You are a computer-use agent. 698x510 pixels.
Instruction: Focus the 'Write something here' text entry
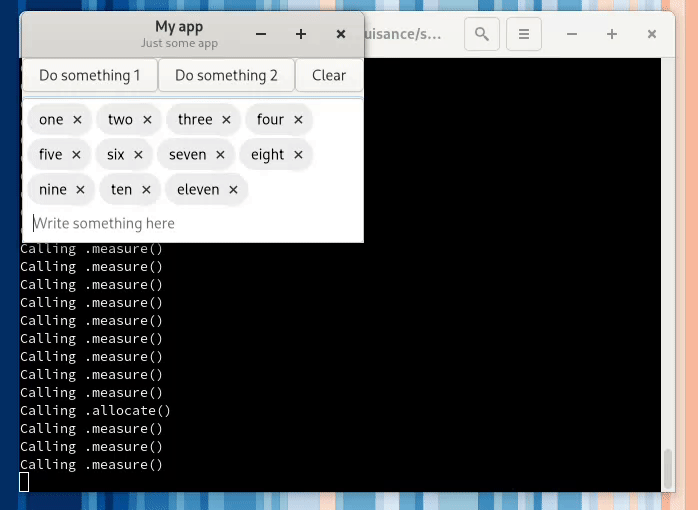click(x=190, y=223)
